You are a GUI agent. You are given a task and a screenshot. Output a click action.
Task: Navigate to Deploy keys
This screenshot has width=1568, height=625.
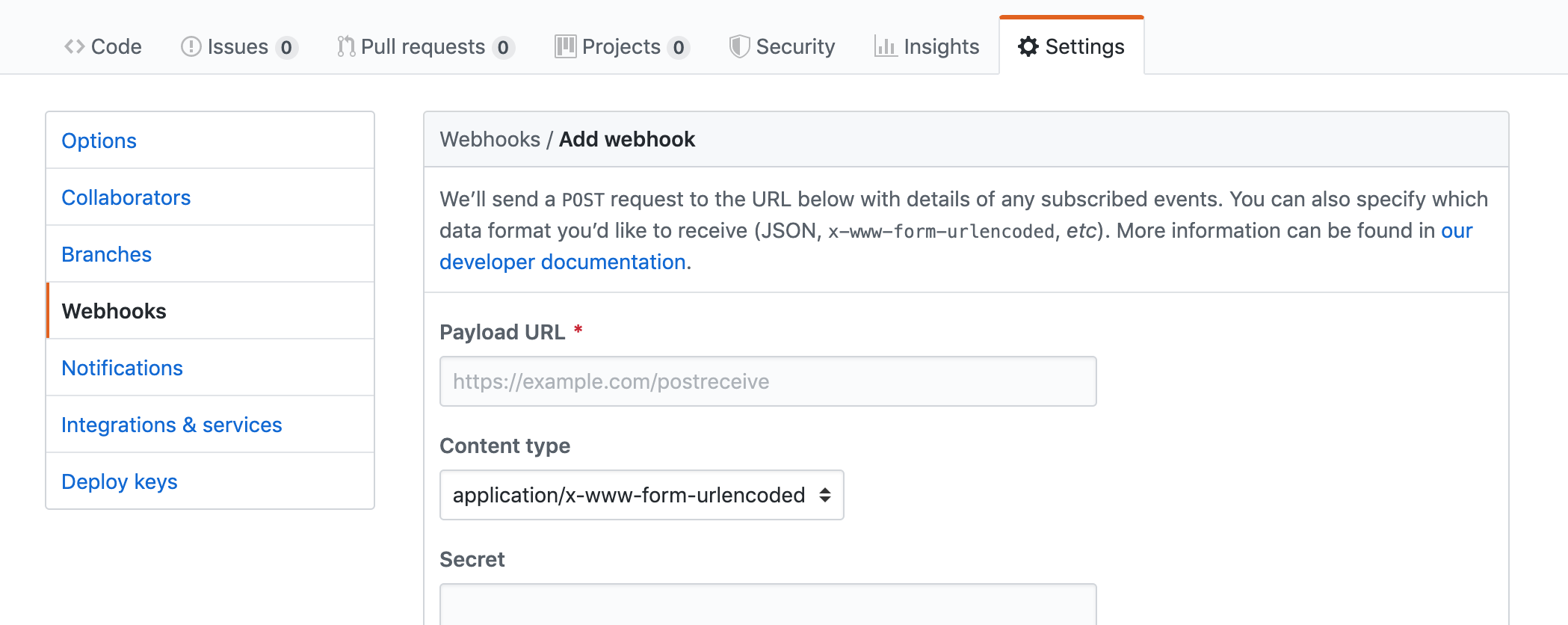pyautogui.click(x=119, y=481)
